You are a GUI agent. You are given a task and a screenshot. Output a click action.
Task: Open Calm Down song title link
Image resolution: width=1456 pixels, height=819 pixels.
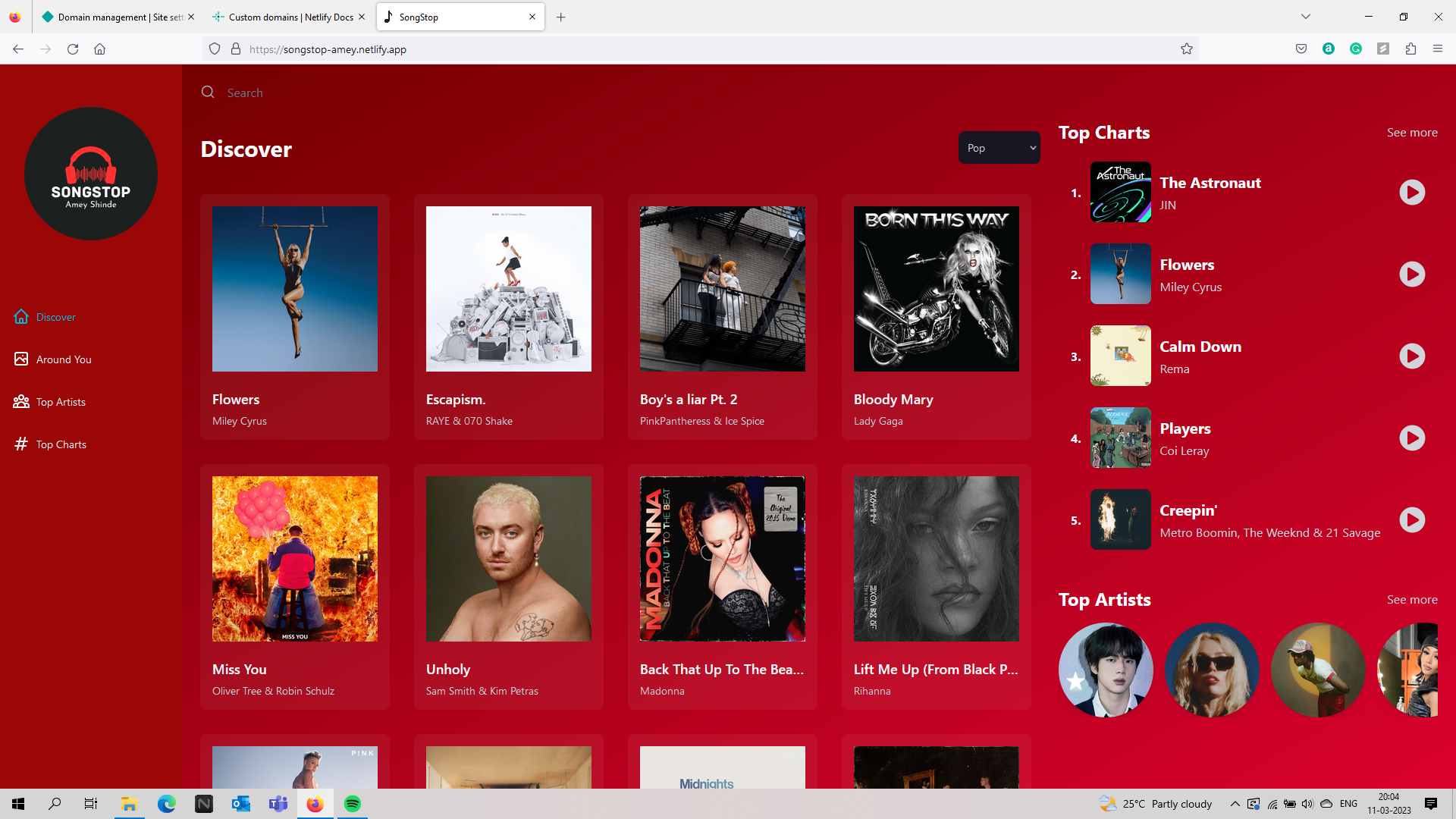click(1200, 347)
